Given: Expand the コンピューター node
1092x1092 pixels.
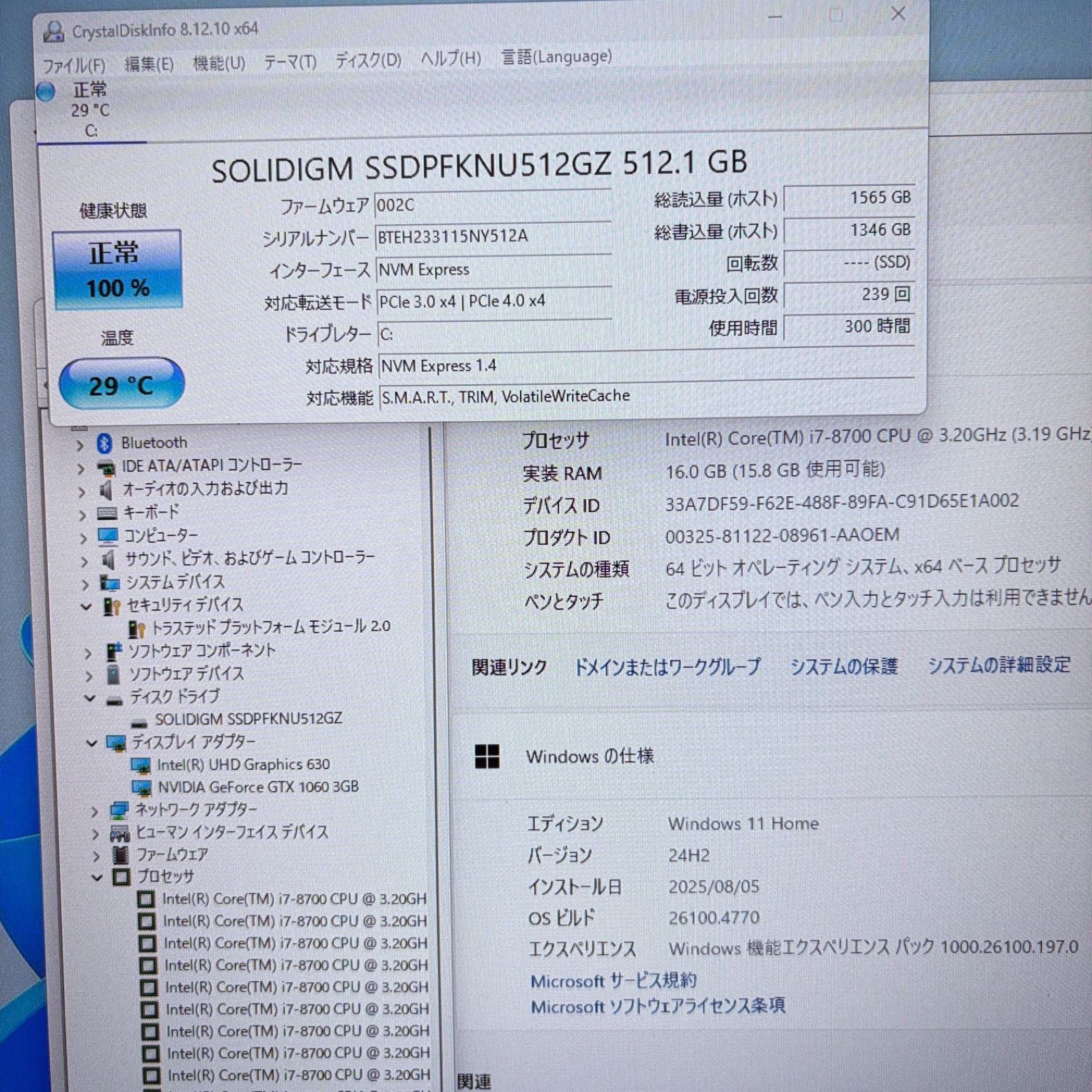Looking at the screenshot, I should tap(83, 538).
